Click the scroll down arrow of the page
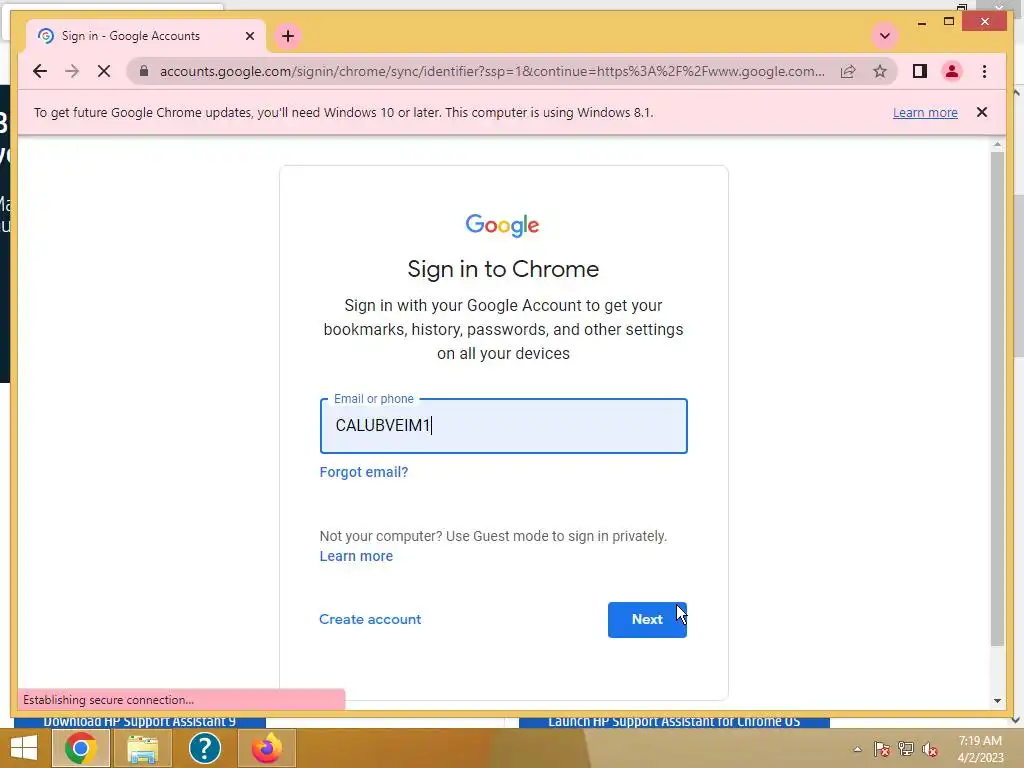1024x768 pixels. click(997, 701)
